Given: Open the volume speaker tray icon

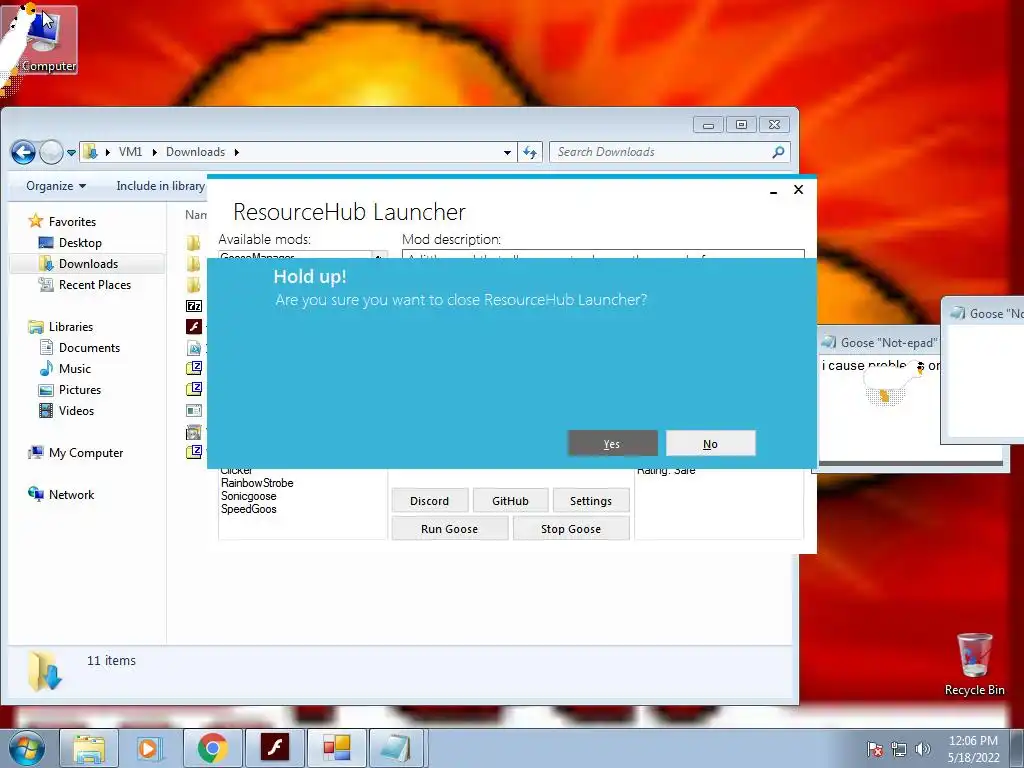Looking at the screenshot, I should coord(922,749).
